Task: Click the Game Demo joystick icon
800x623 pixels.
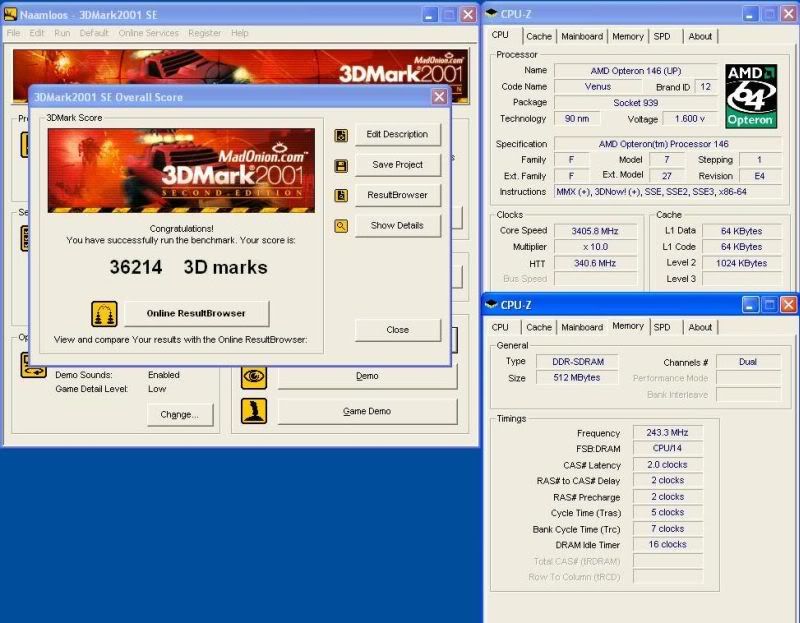Action: tap(254, 411)
